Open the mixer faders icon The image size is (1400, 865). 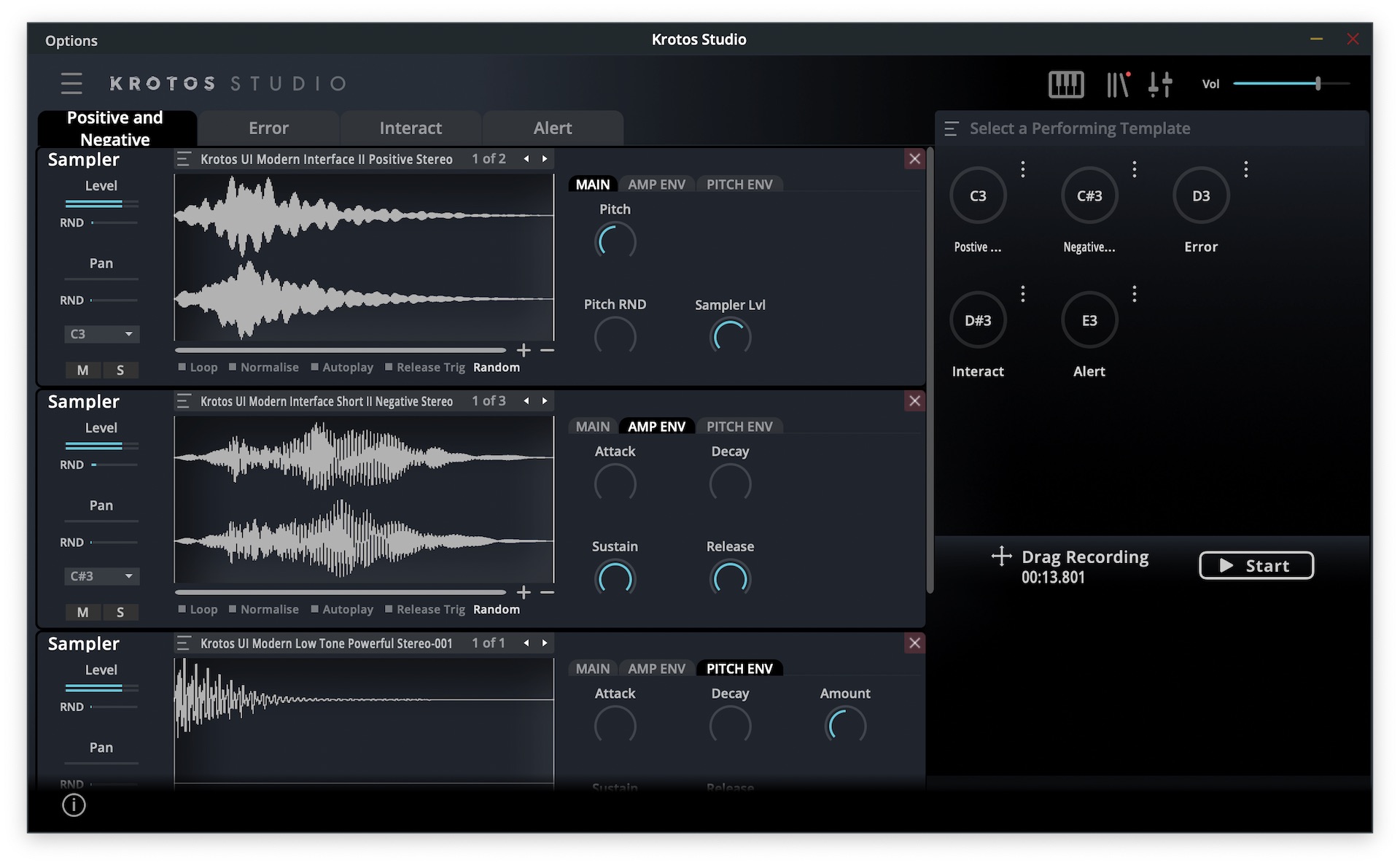pyautogui.click(x=1159, y=84)
